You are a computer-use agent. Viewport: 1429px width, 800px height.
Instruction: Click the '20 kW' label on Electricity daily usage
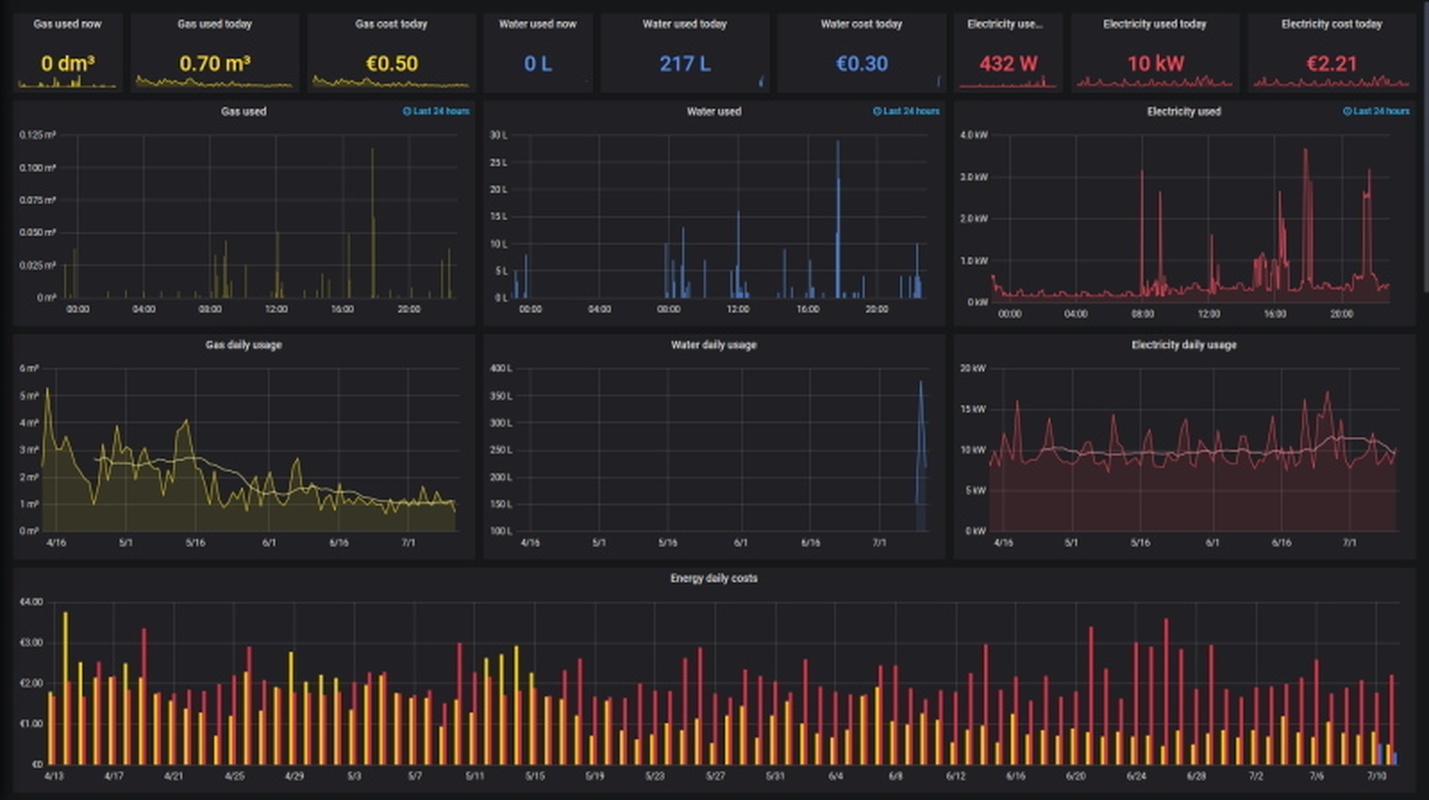974,368
